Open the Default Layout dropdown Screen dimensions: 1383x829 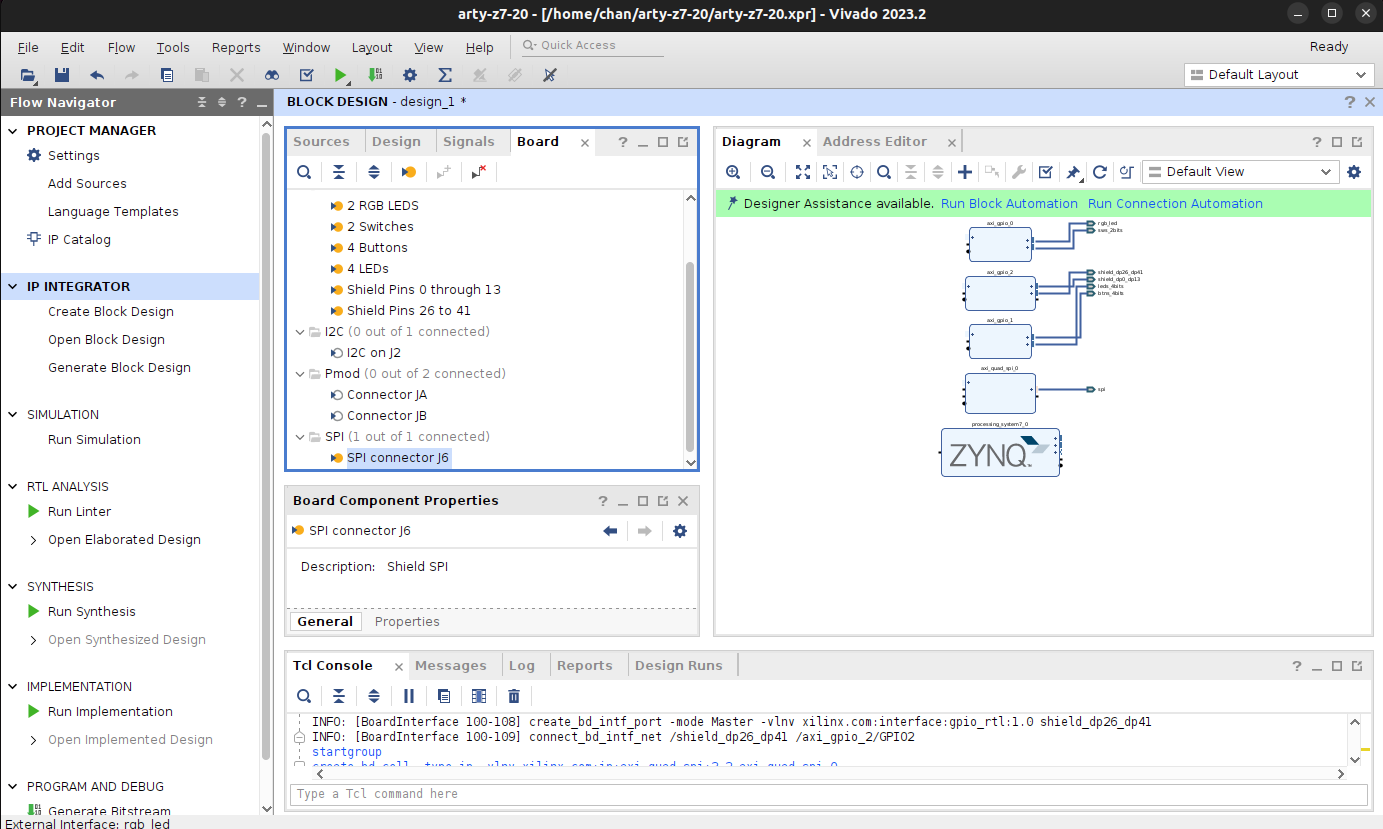pyautogui.click(x=1279, y=75)
